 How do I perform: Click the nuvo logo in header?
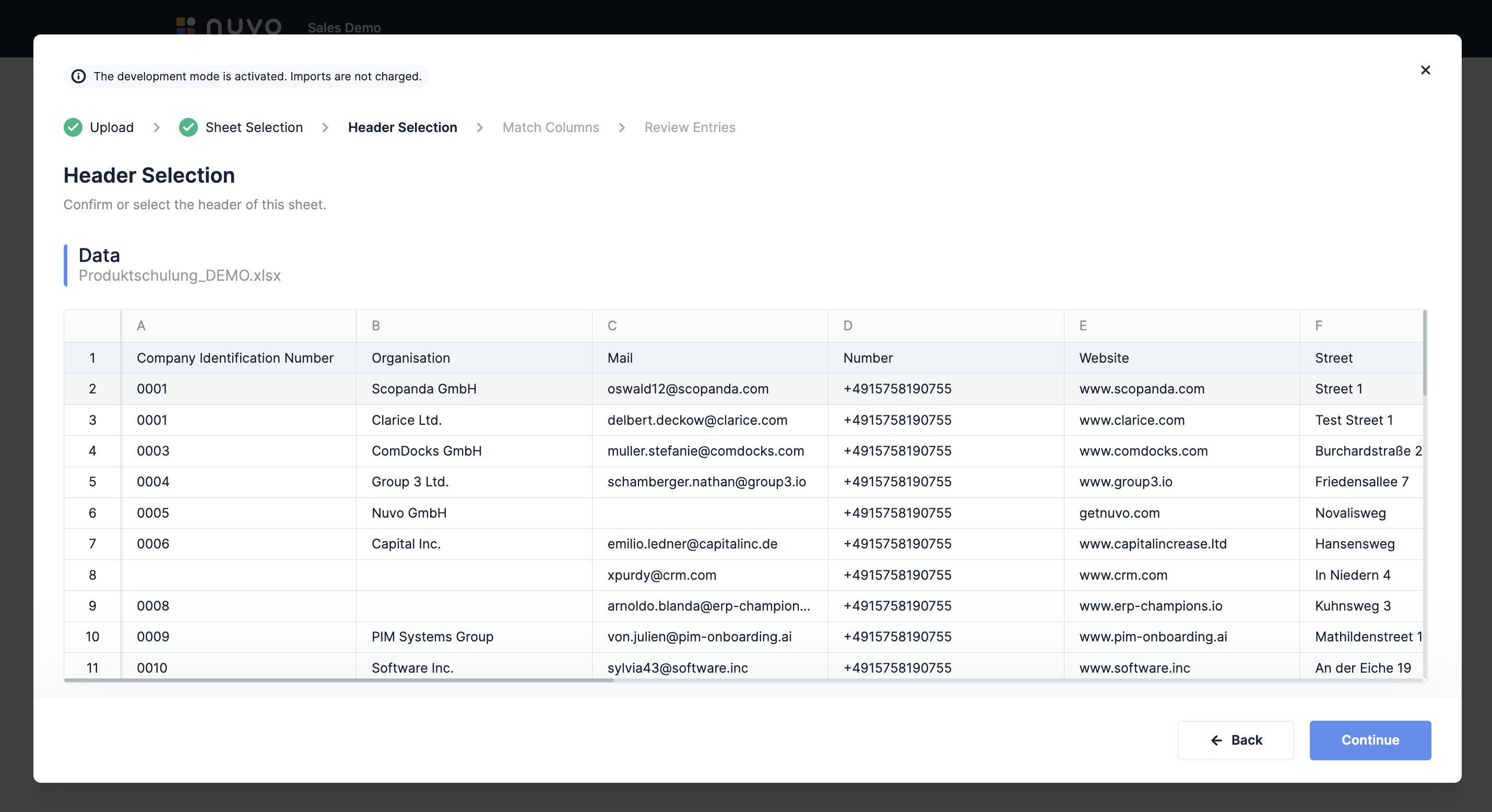[229, 26]
